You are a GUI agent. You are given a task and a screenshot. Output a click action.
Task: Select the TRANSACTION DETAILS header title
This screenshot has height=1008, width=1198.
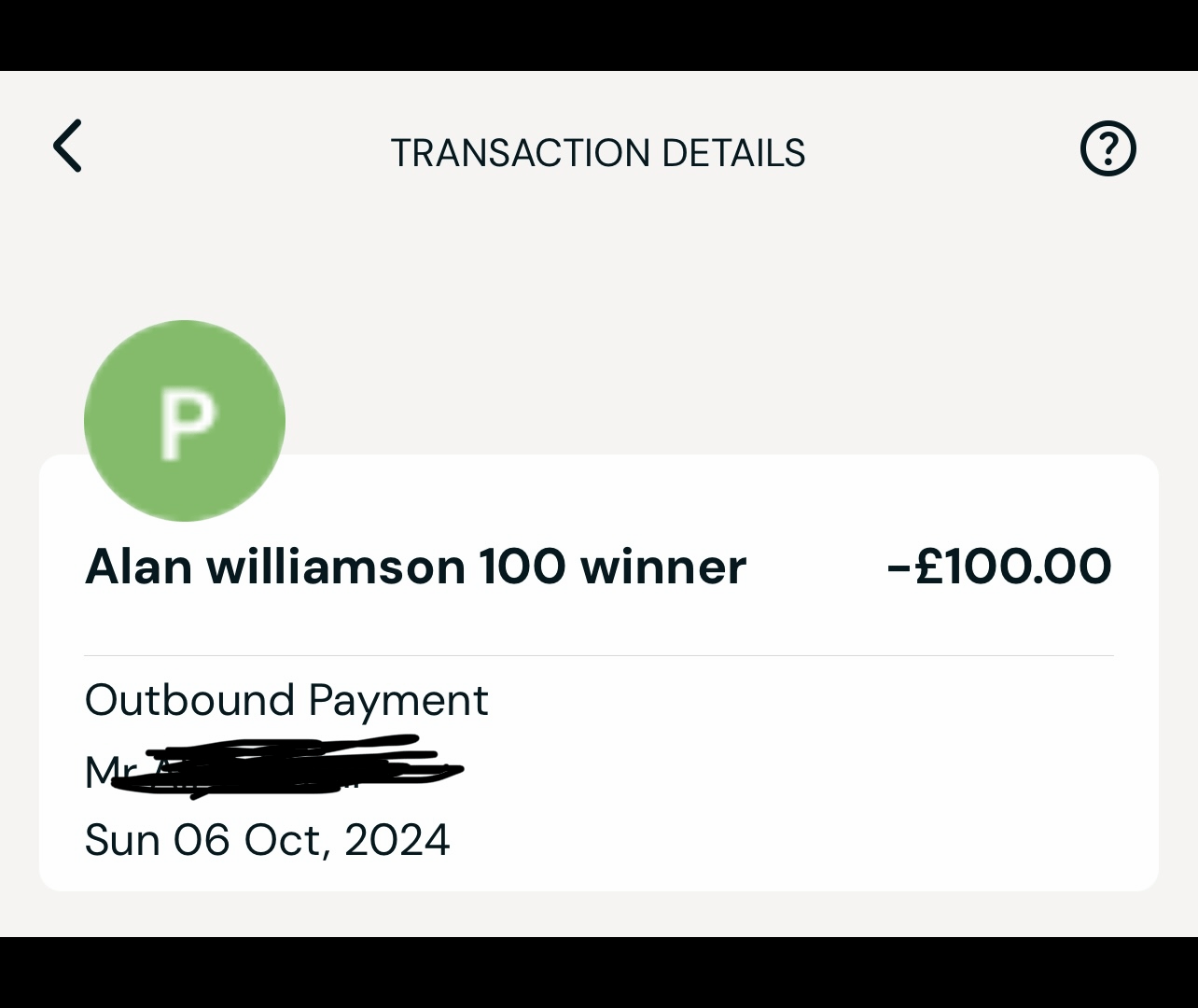(x=597, y=153)
